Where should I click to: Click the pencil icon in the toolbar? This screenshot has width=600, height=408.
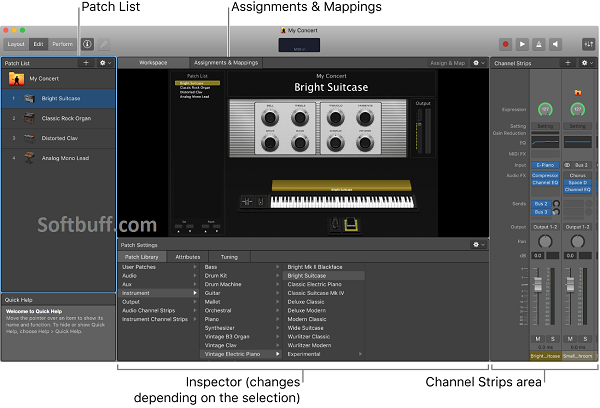(104, 44)
